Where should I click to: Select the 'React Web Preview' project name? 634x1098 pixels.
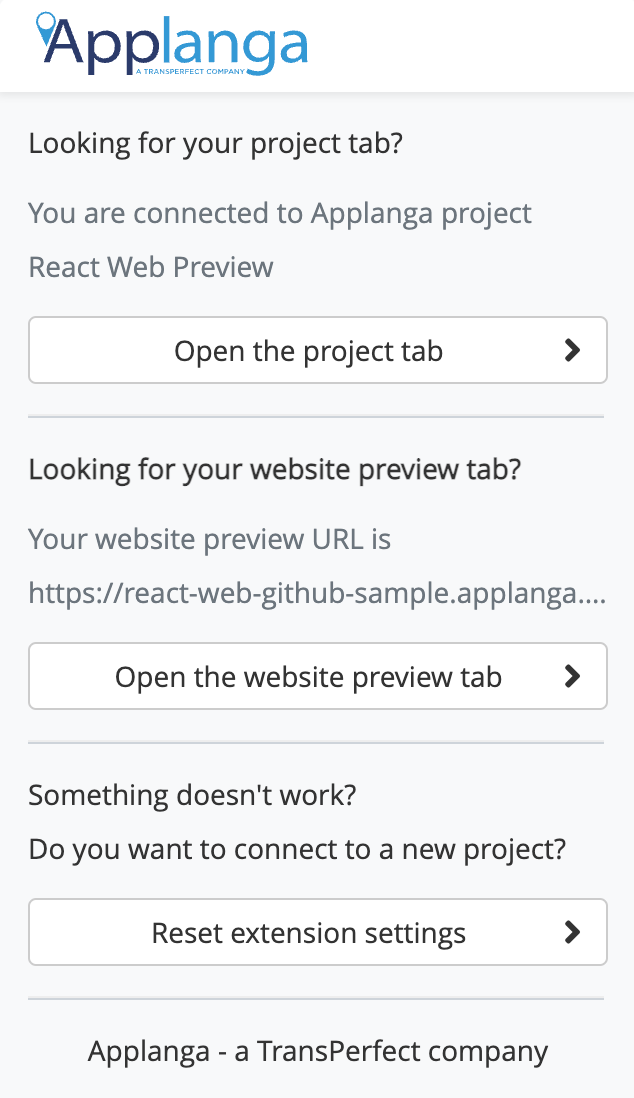pos(151,267)
